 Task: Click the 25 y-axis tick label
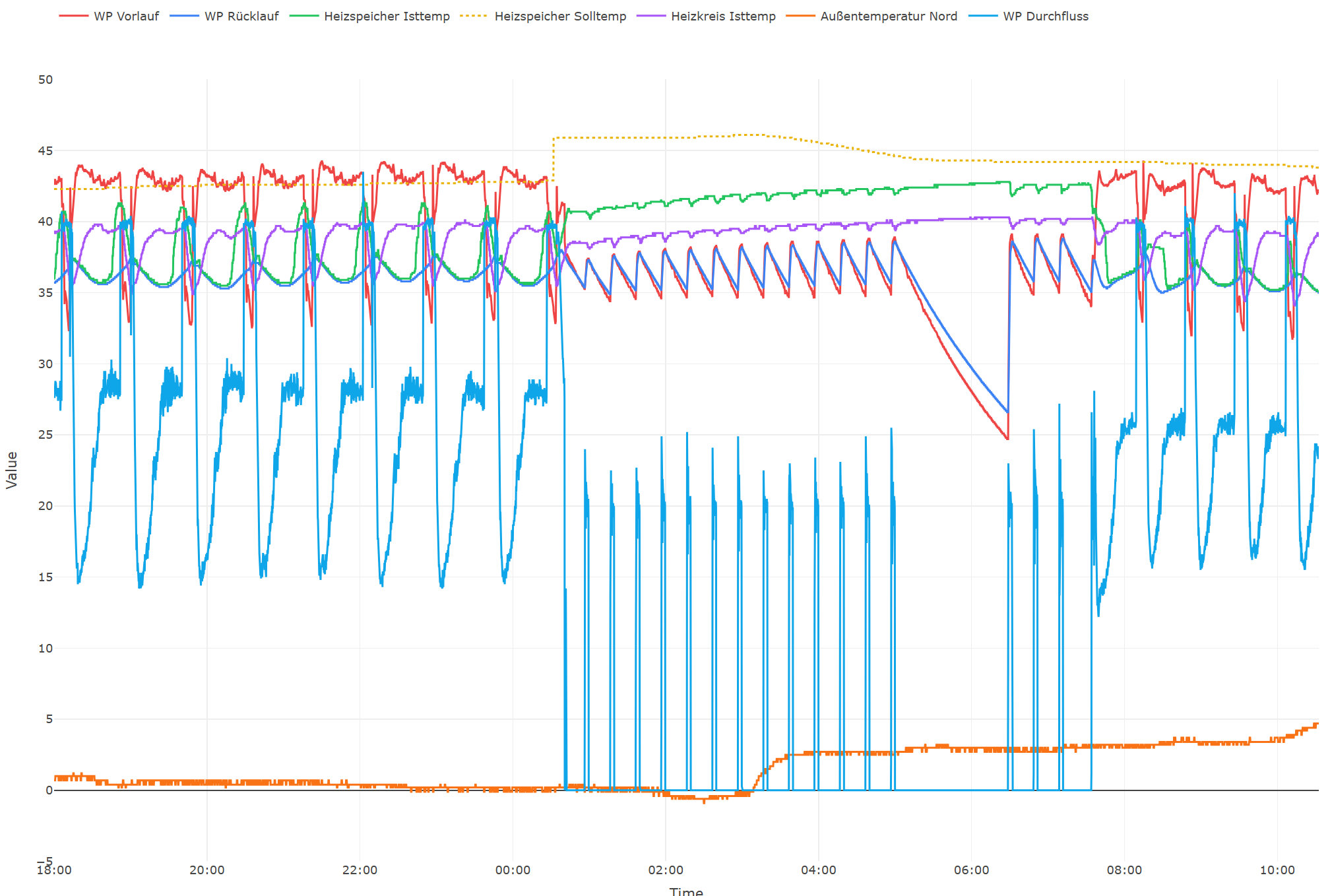click(46, 435)
